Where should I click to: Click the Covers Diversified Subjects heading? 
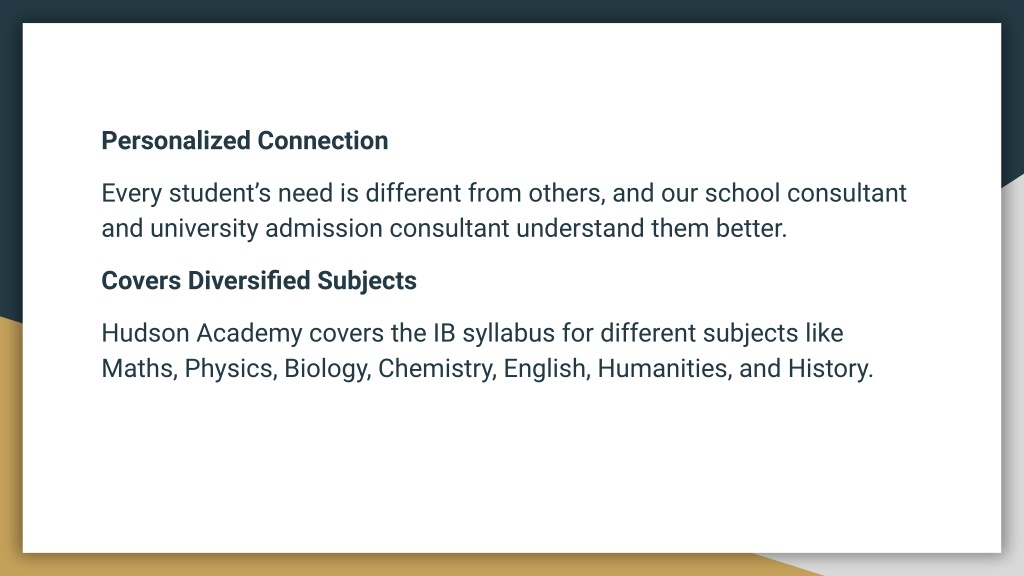click(x=259, y=281)
